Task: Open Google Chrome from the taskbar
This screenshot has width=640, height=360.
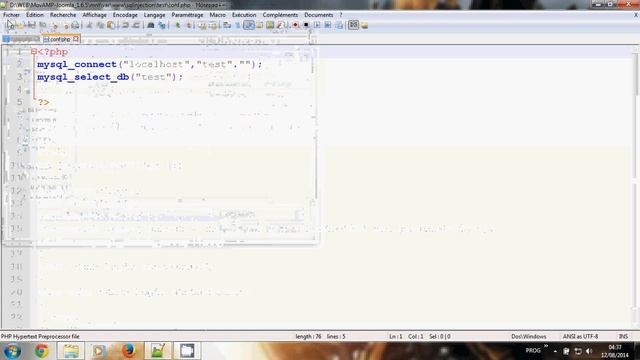Action: click(x=41, y=351)
